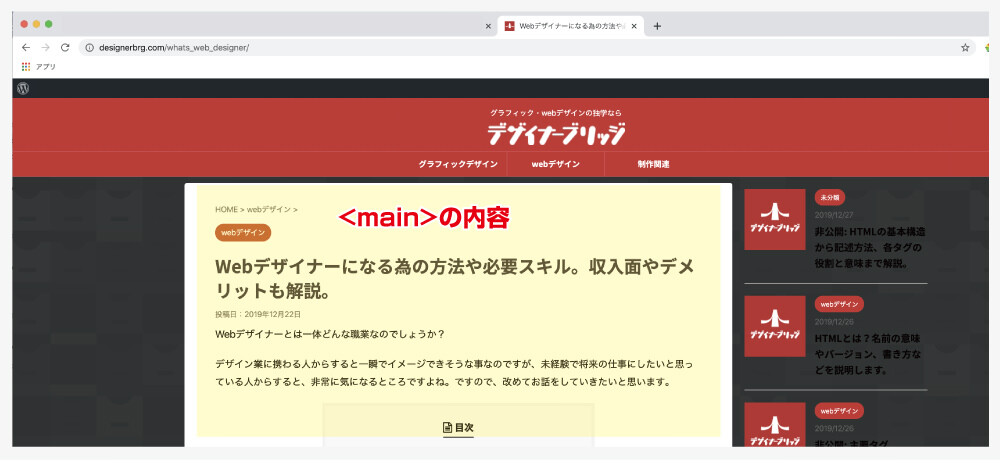The width and height of the screenshot is (1000, 466).
Task: Click the 未分類 category tag in sidebar
Action: (830, 197)
